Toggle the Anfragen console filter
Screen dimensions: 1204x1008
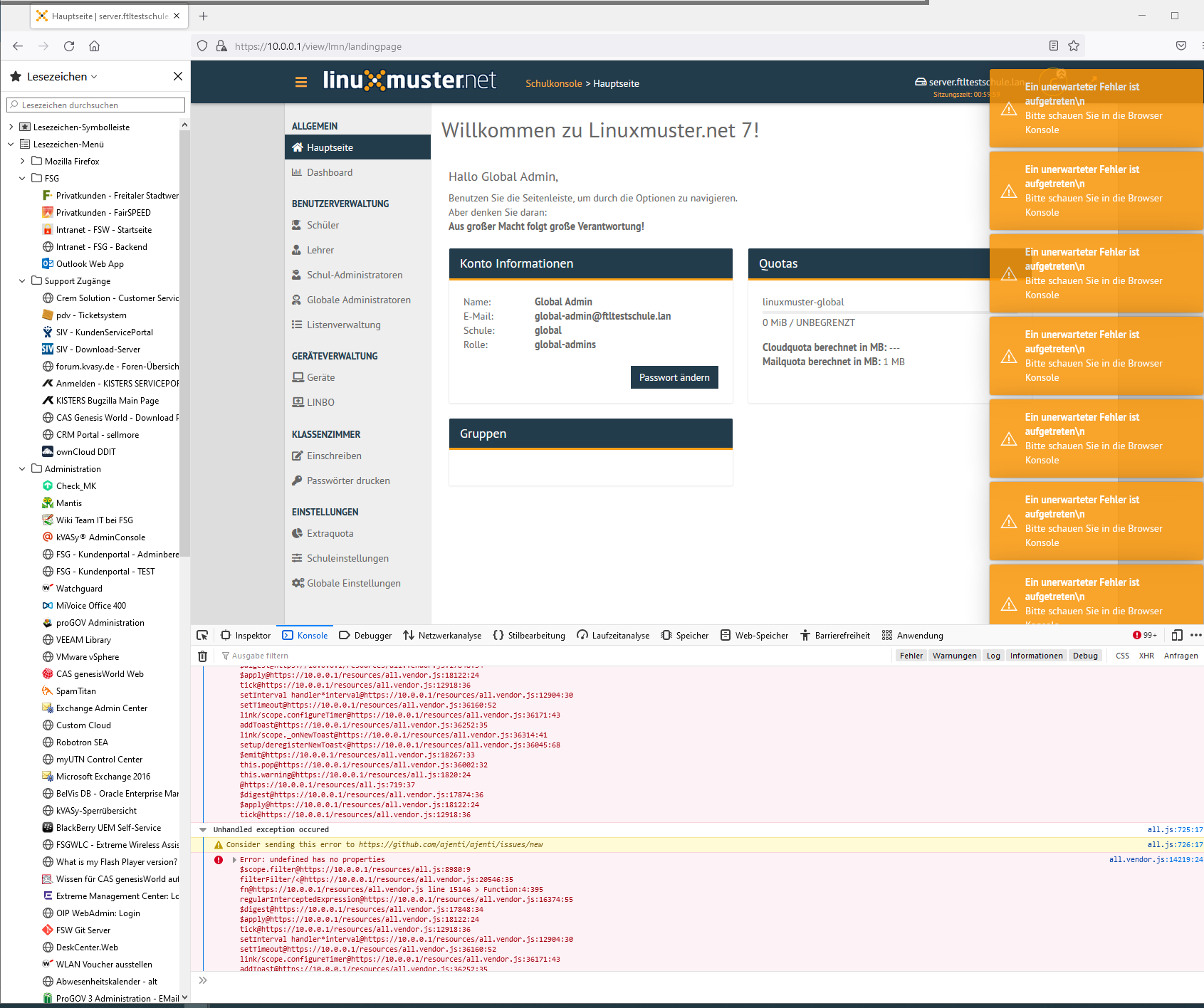(1181, 656)
